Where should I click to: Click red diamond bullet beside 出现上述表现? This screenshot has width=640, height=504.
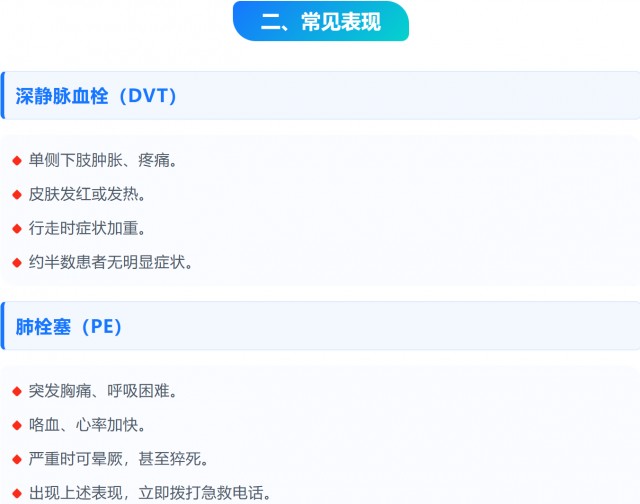17,493
